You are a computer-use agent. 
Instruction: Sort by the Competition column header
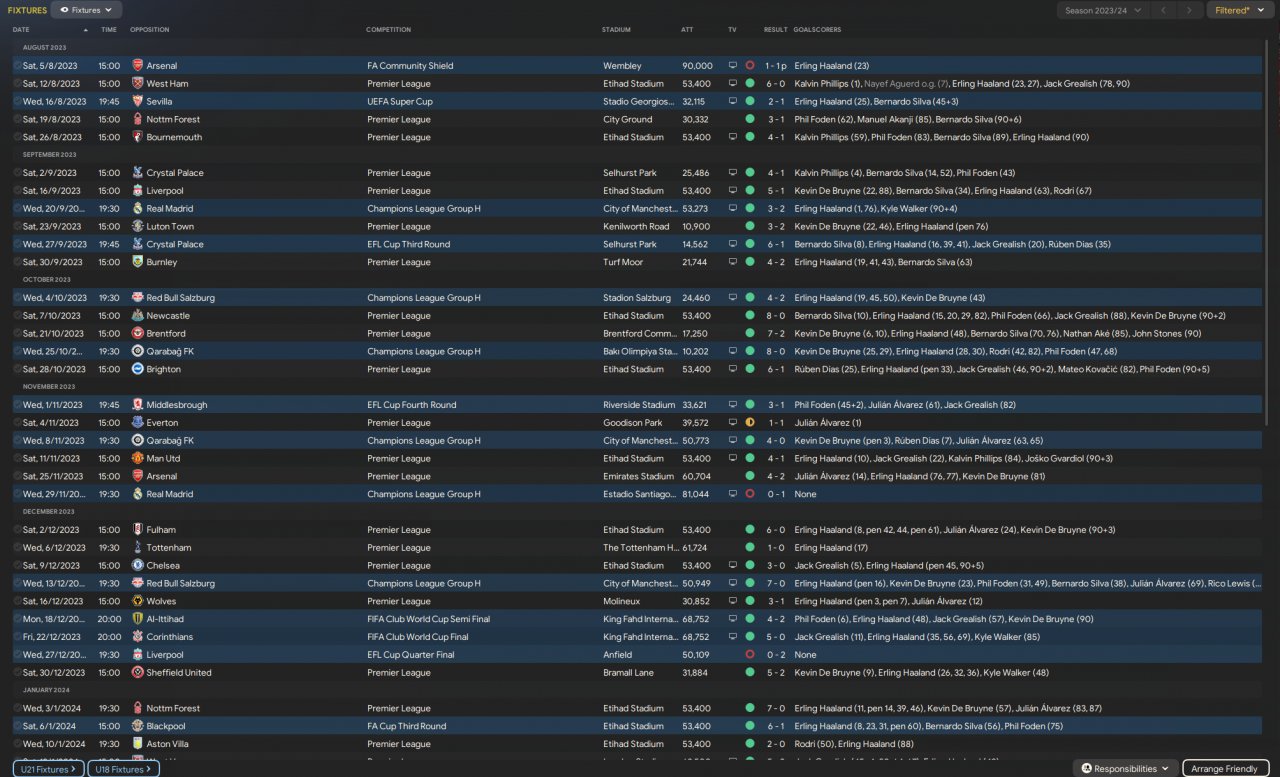(388, 30)
